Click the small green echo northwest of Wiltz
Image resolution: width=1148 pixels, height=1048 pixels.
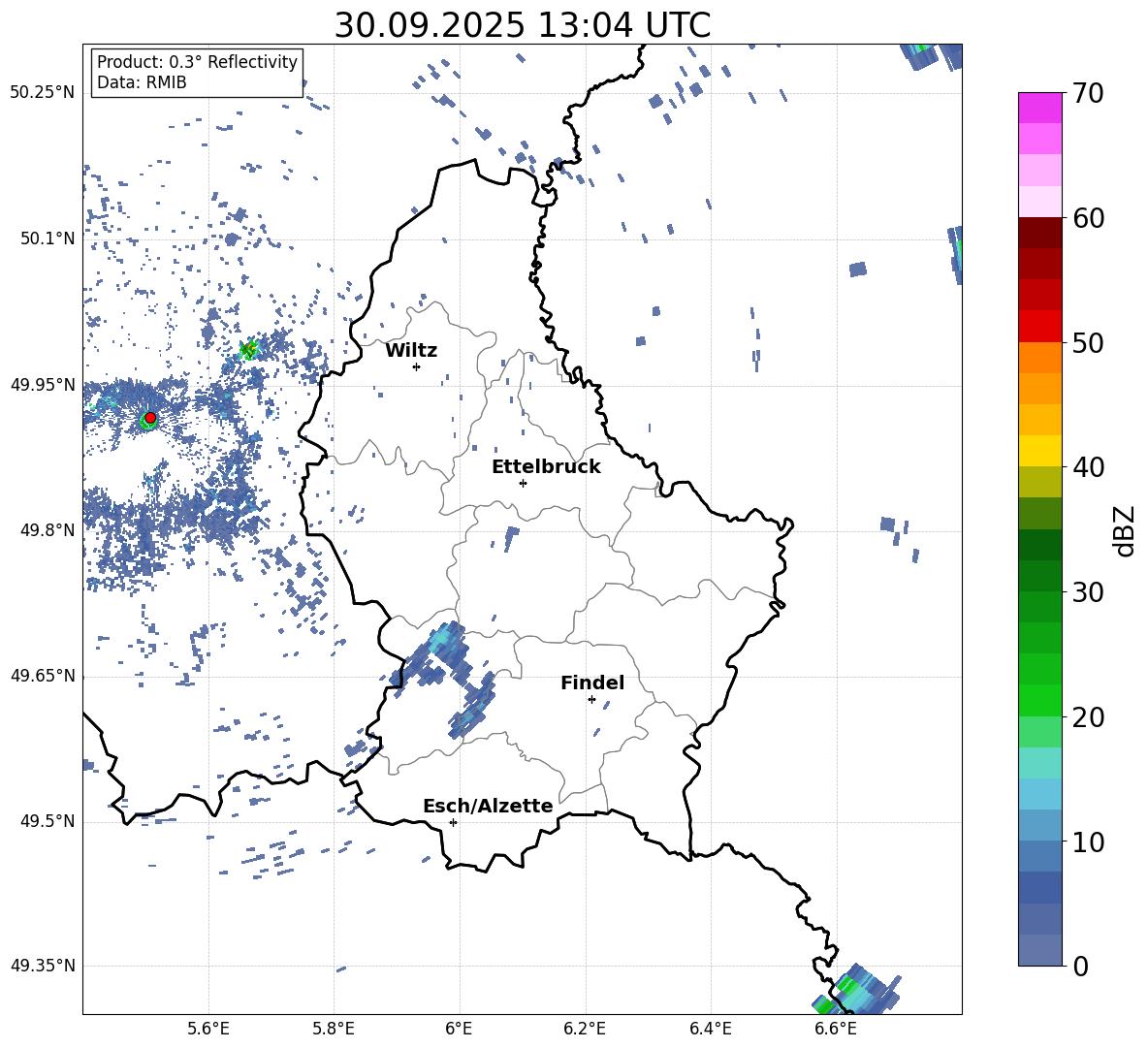point(249,350)
